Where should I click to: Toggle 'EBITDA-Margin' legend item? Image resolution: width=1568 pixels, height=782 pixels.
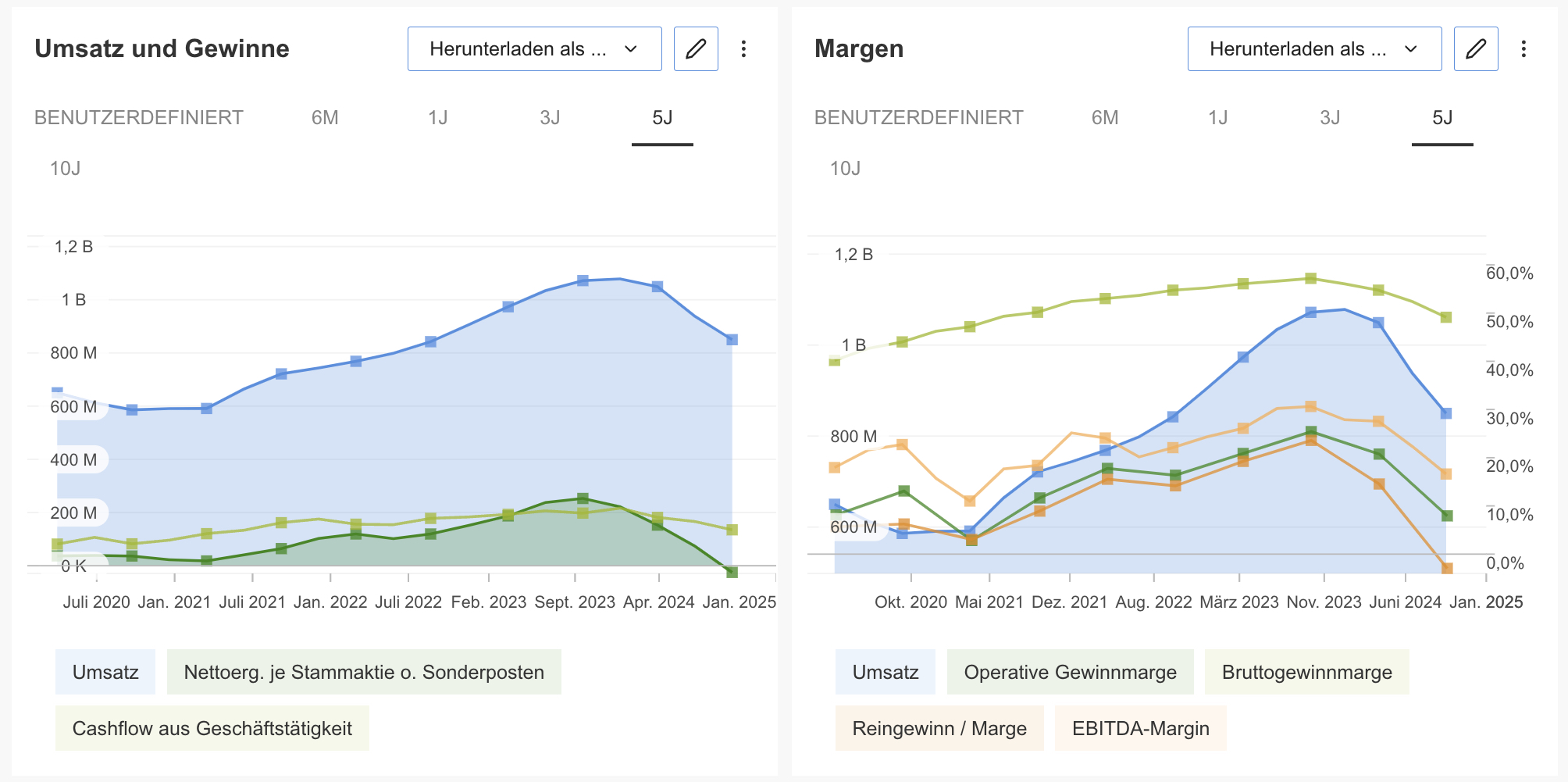[x=1141, y=728]
